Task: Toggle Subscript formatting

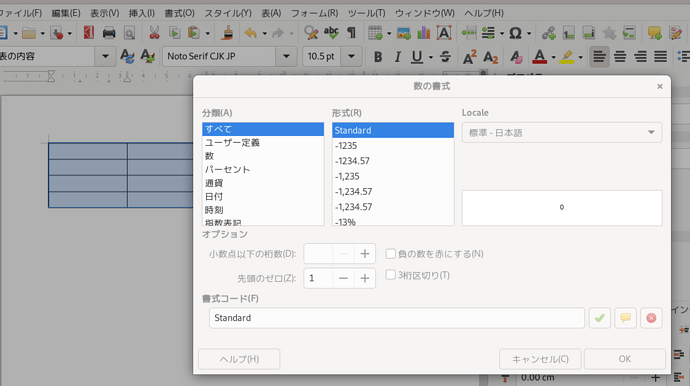Action: point(490,56)
